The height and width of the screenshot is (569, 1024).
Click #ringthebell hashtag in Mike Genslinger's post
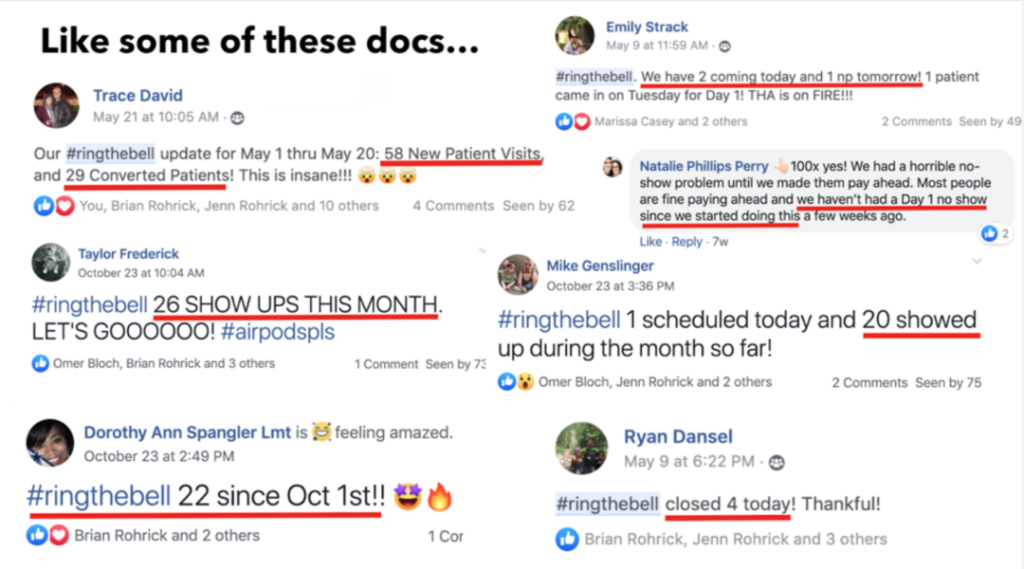tap(559, 319)
